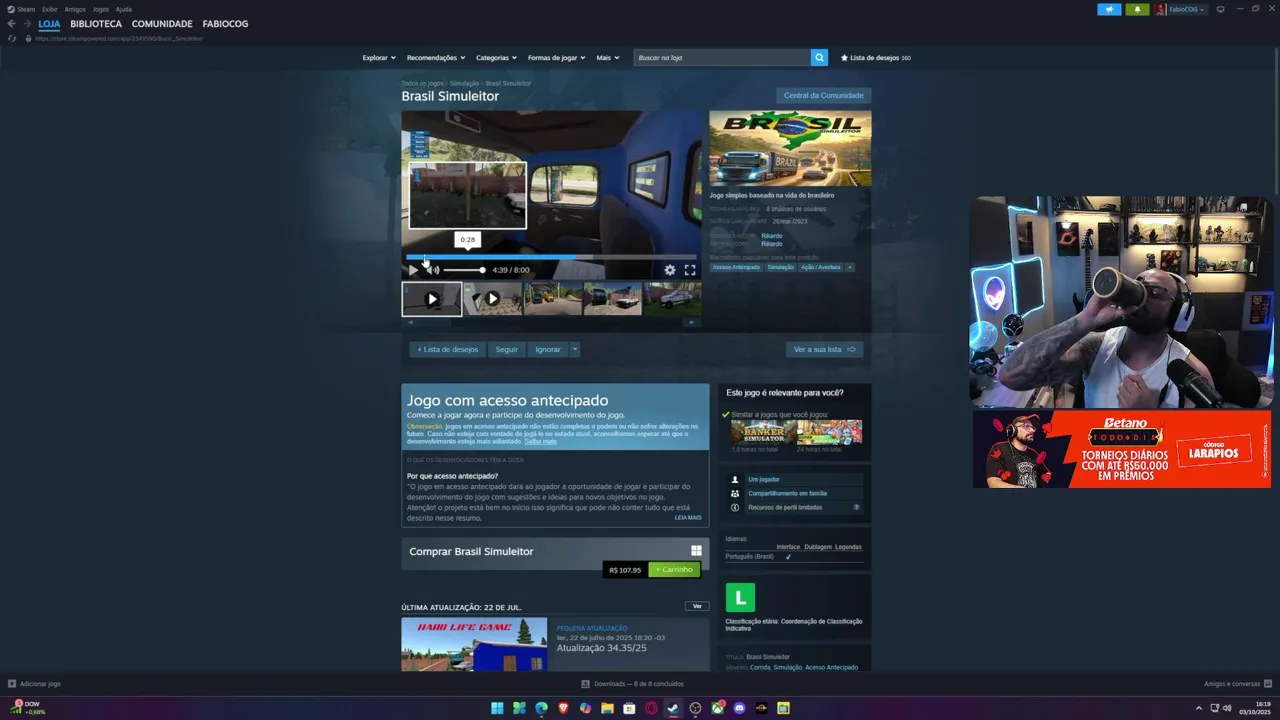Reload the store page
Viewport: 1280px width, 720px height.
[x=12, y=38]
